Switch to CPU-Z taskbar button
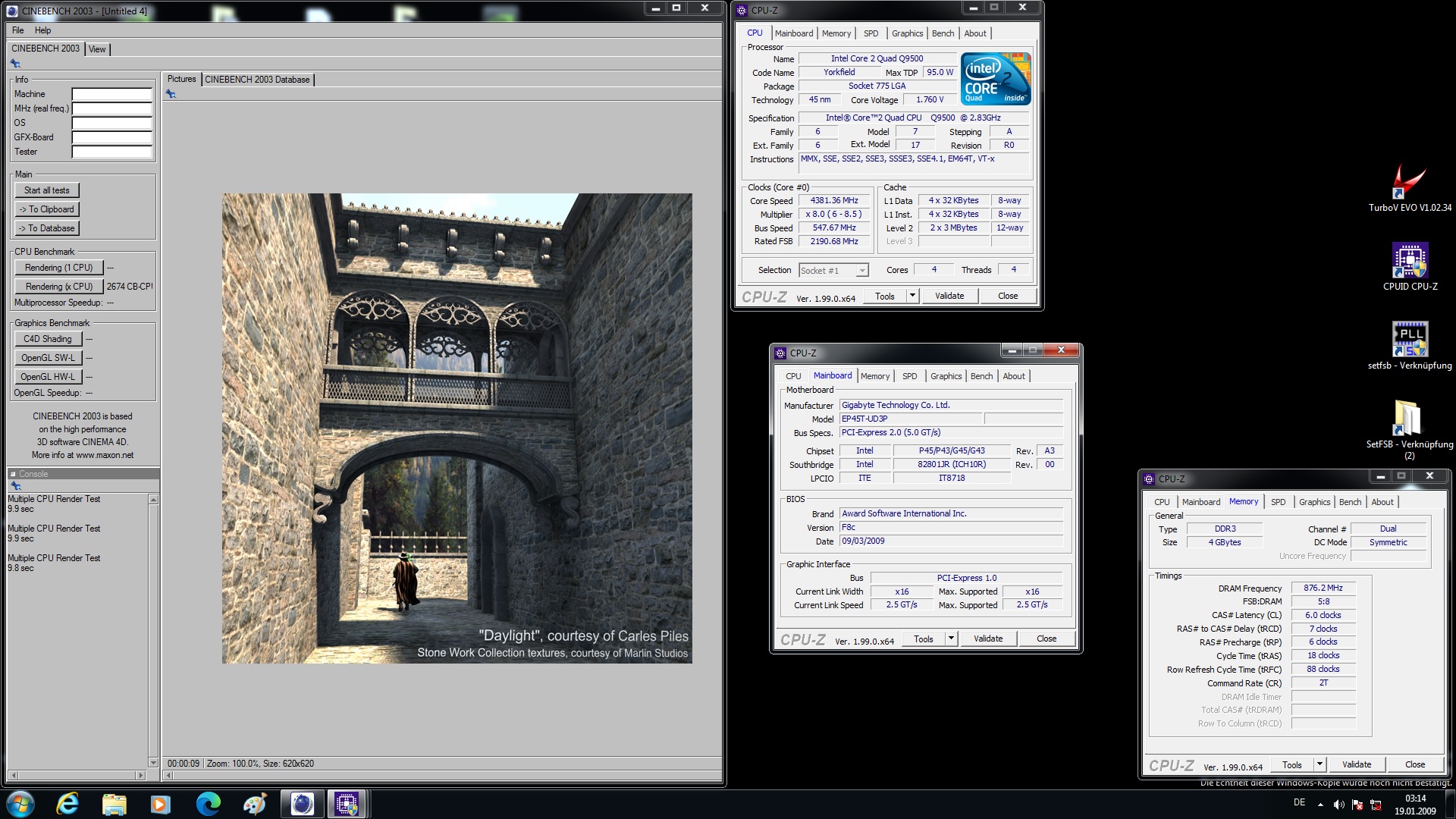Screen dimensions: 1456x819 click(347, 804)
